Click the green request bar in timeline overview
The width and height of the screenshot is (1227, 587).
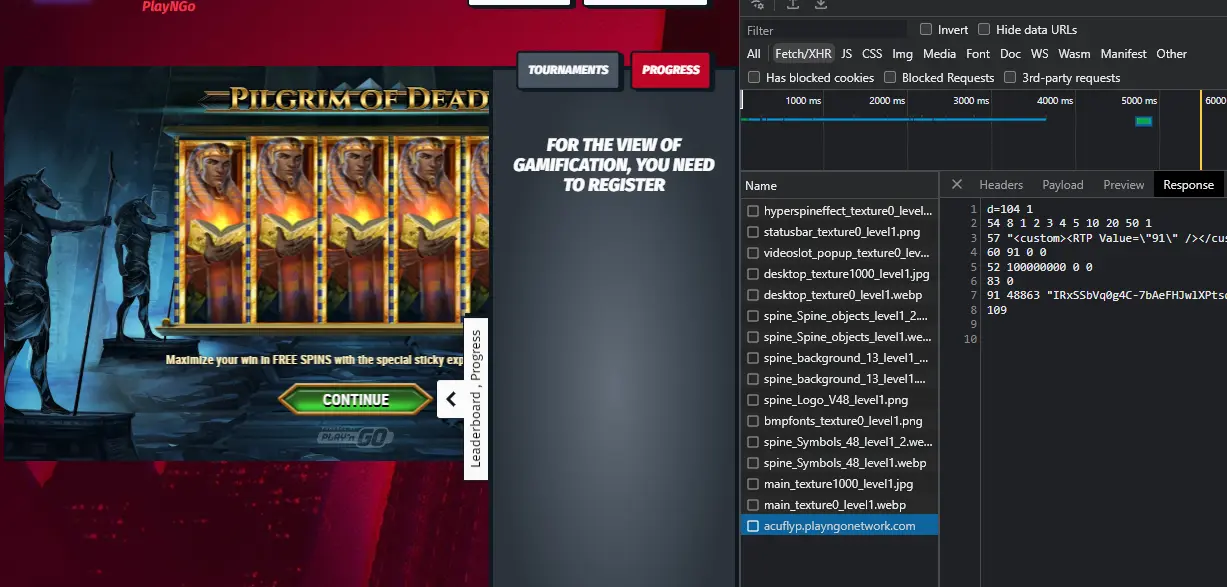[x=1143, y=121]
